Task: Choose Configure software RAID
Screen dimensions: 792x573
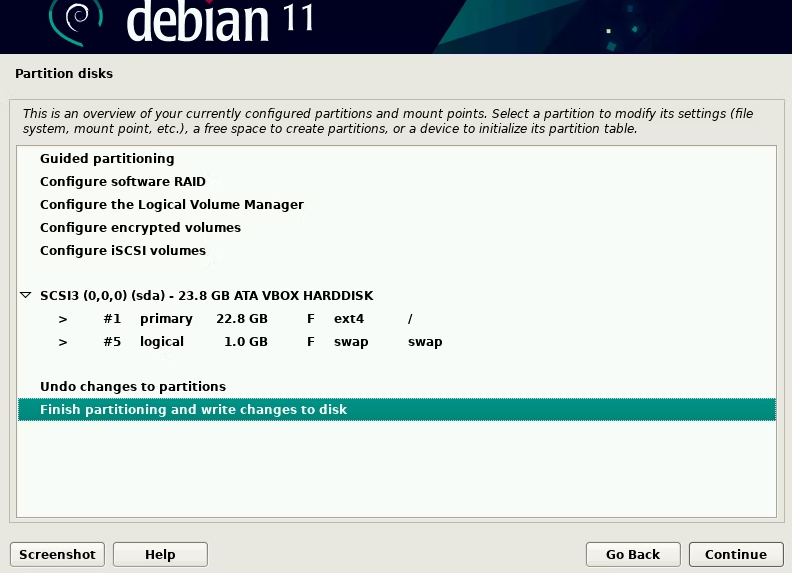Action: pyautogui.click(x=397, y=181)
